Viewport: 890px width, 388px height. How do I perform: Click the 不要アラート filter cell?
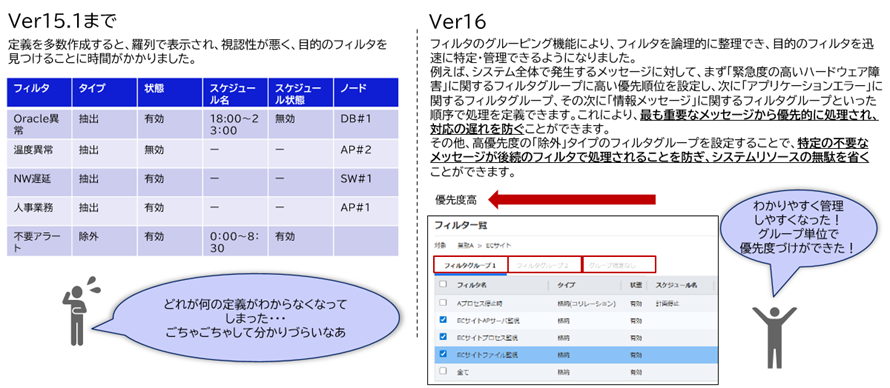[x=39, y=241]
